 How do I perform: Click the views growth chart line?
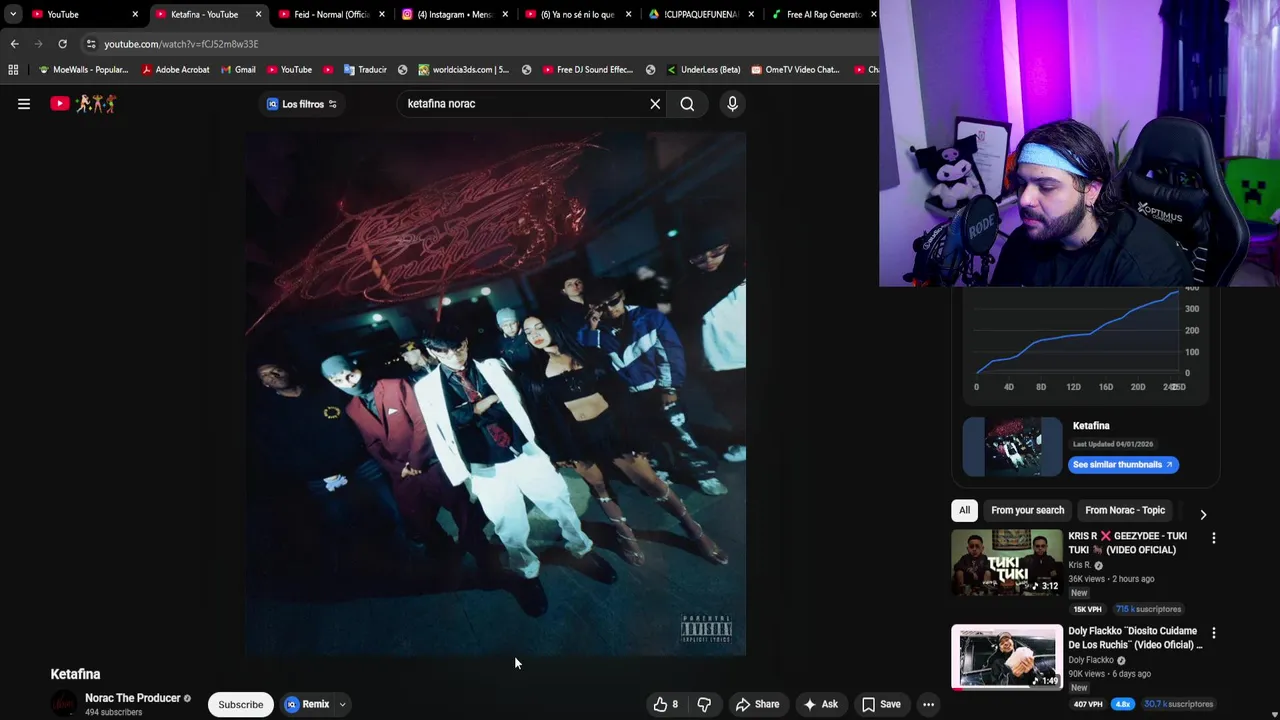(x=1078, y=333)
